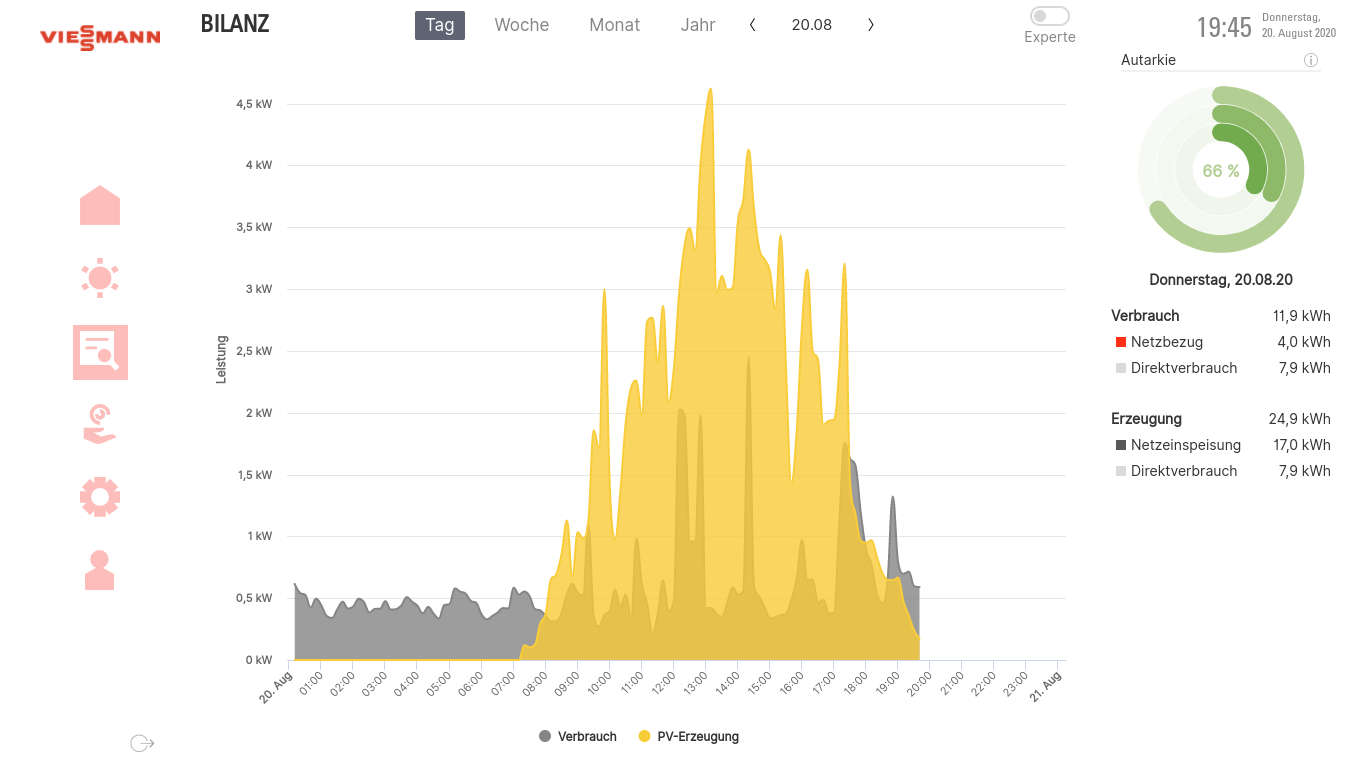Open the home overview house icon
The width and height of the screenshot is (1366, 768).
click(x=100, y=205)
